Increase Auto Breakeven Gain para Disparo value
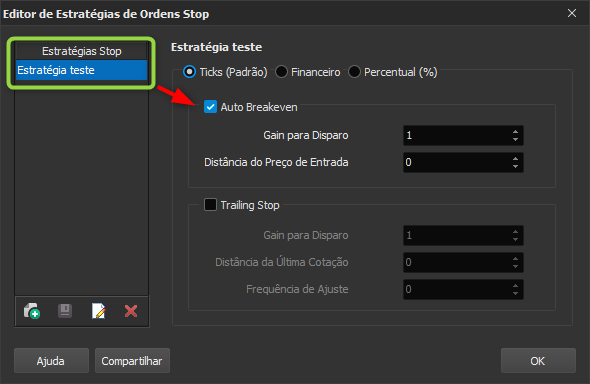This screenshot has width=590, height=384. pyautogui.click(x=515, y=132)
